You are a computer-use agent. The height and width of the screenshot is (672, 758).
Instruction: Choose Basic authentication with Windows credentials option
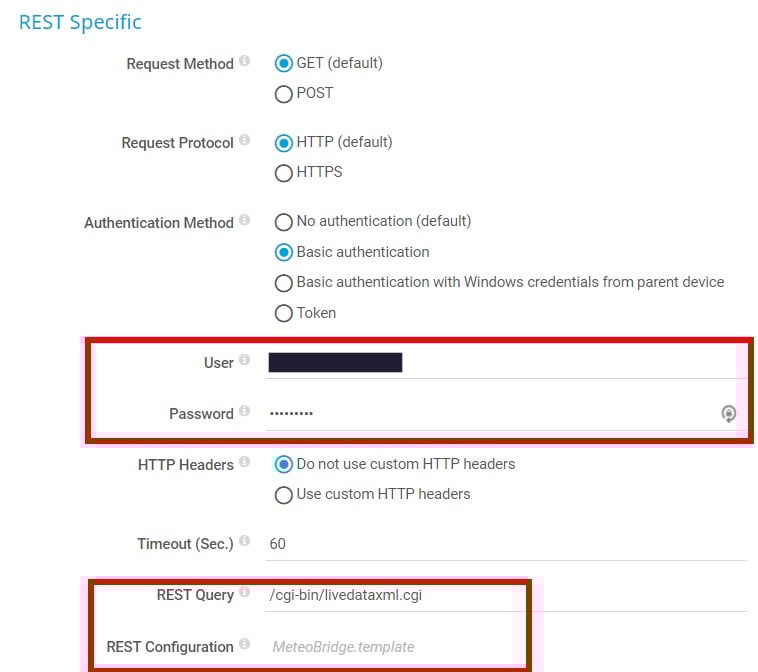pos(283,283)
